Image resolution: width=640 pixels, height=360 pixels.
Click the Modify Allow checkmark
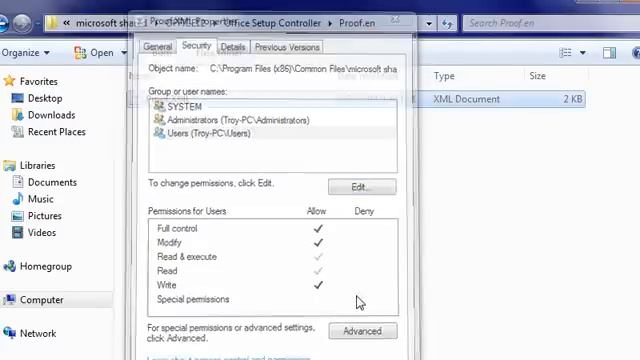pos(318,243)
